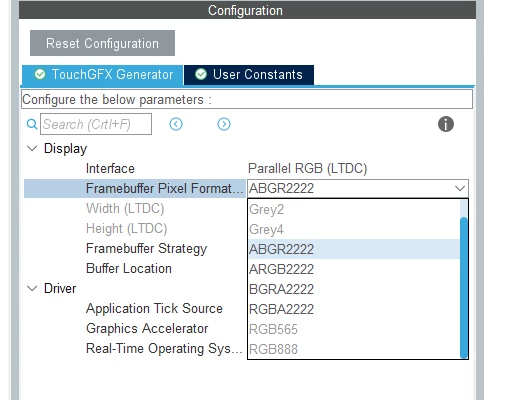Go to next search result arrow
The image size is (514, 400).
pos(224,124)
